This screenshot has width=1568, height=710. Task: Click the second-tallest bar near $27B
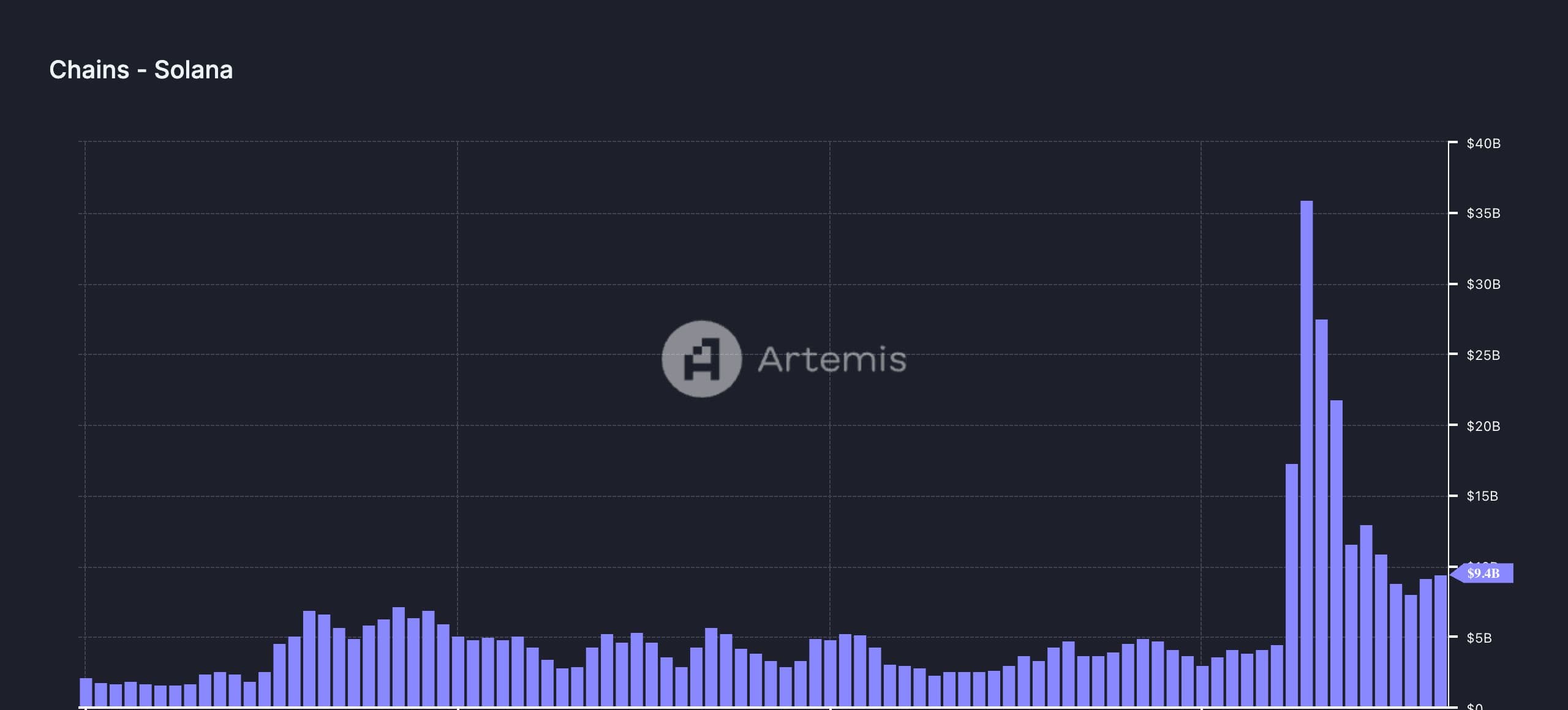click(1321, 513)
